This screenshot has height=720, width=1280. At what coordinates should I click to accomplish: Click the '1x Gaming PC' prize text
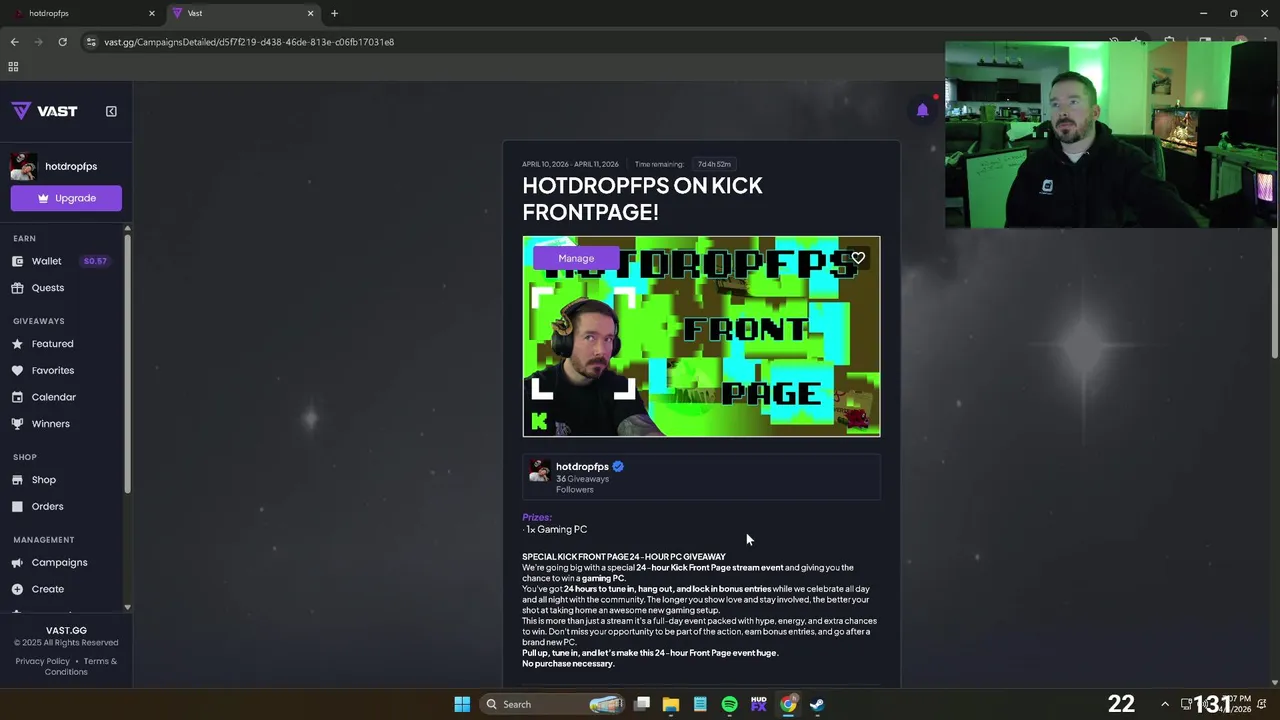556,530
